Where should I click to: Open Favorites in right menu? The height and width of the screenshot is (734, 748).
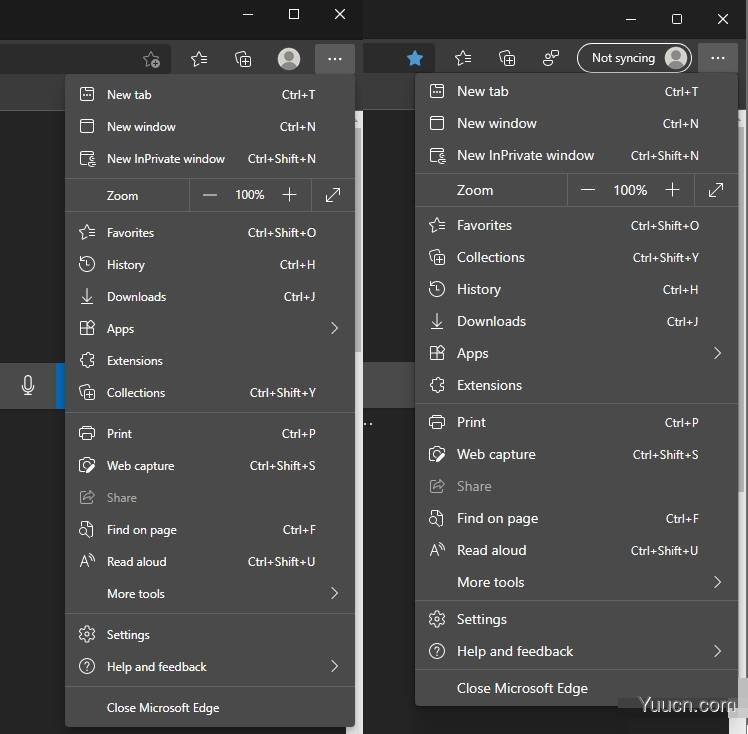(577, 225)
